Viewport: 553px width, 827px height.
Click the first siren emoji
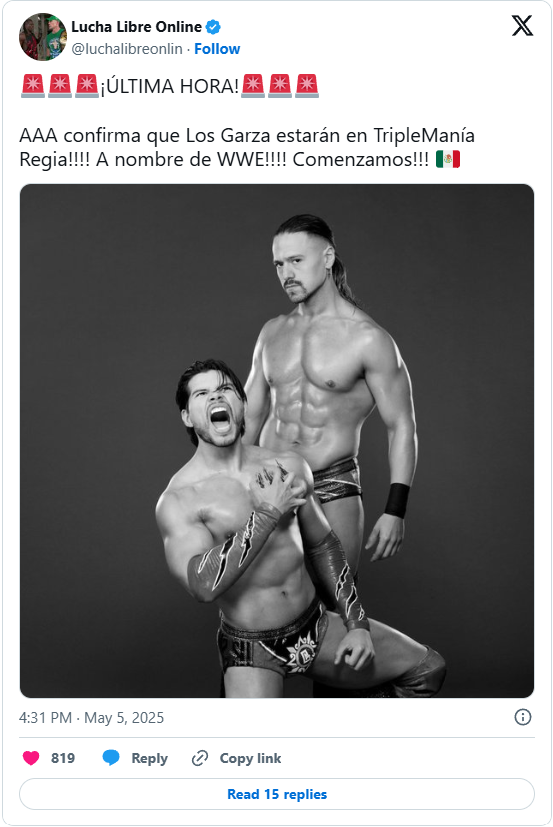tap(33, 86)
